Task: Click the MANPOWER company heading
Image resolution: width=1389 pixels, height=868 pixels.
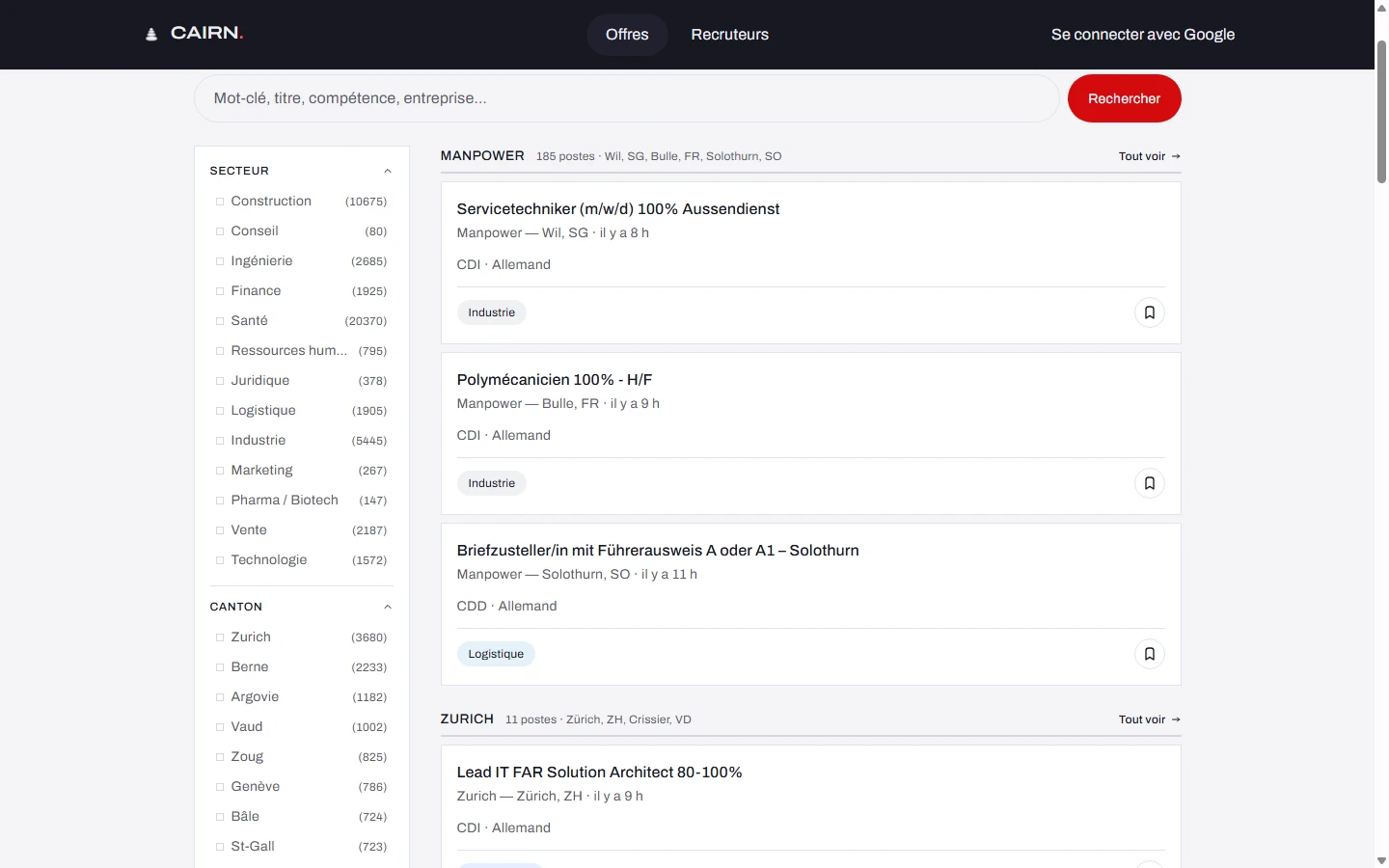Action: coord(482,155)
